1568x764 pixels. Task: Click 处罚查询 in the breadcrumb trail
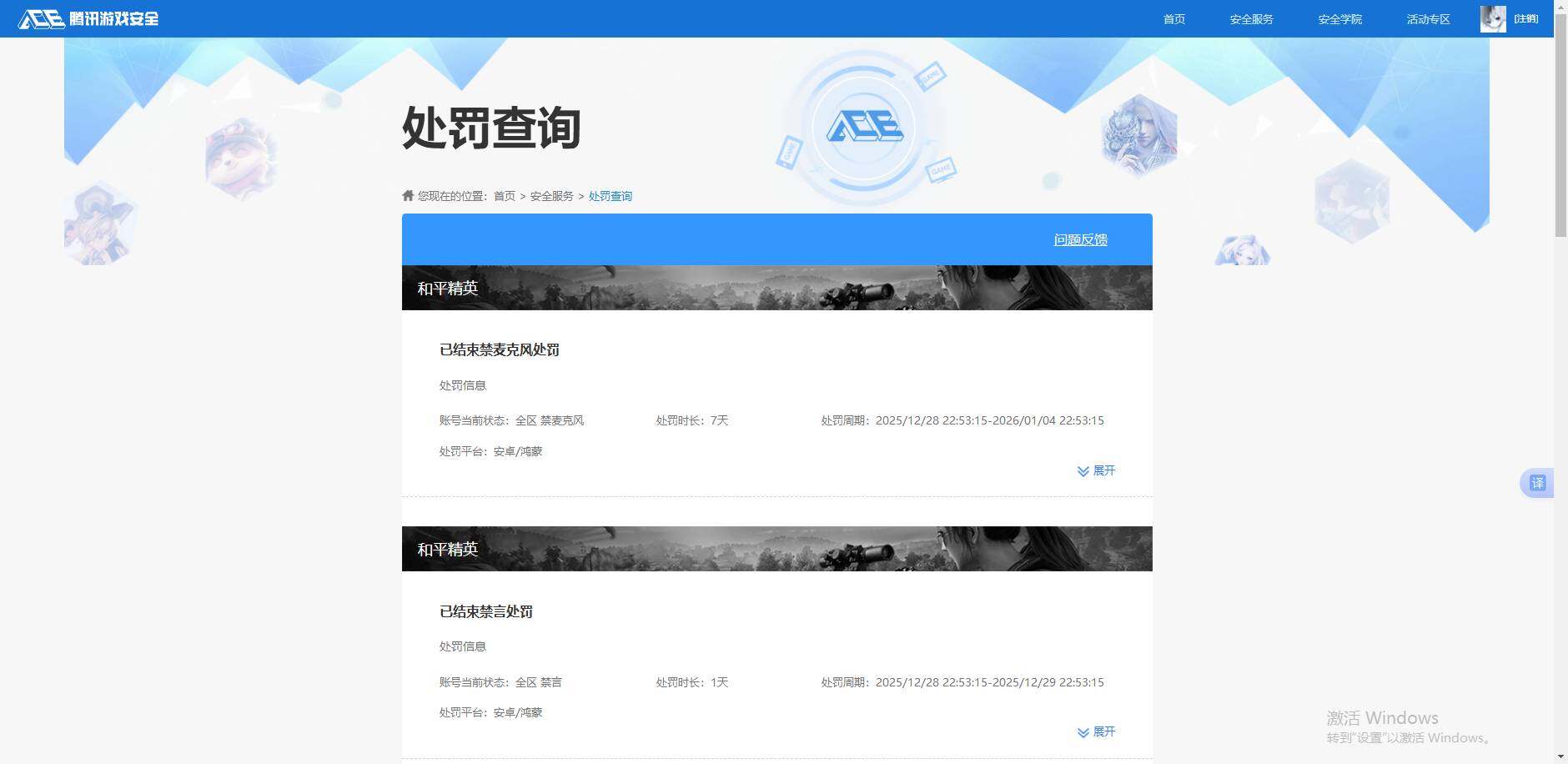(610, 195)
